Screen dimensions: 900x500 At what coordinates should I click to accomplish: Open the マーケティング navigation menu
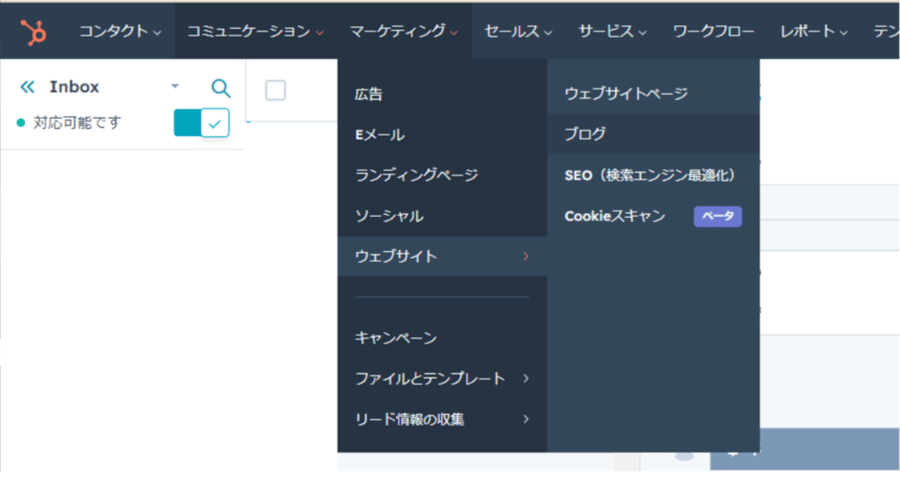(x=404, y=32)
